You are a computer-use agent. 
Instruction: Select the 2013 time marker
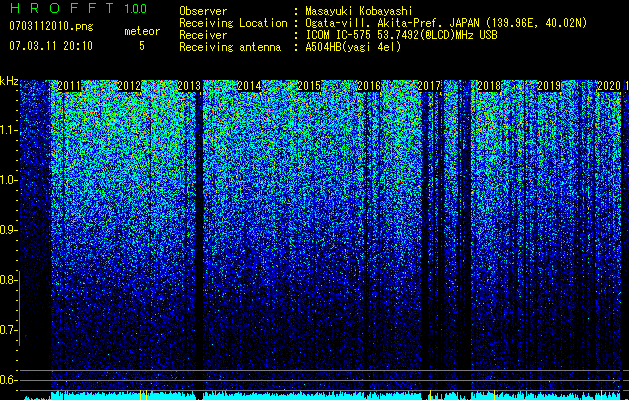tap(189, 86)
